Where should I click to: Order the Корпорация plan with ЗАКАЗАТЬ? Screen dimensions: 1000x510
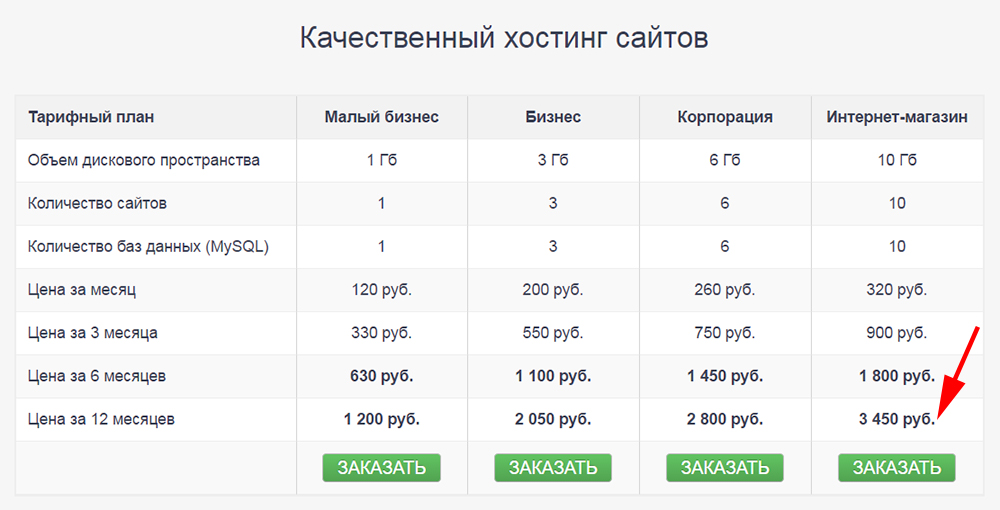click(725, 467)
